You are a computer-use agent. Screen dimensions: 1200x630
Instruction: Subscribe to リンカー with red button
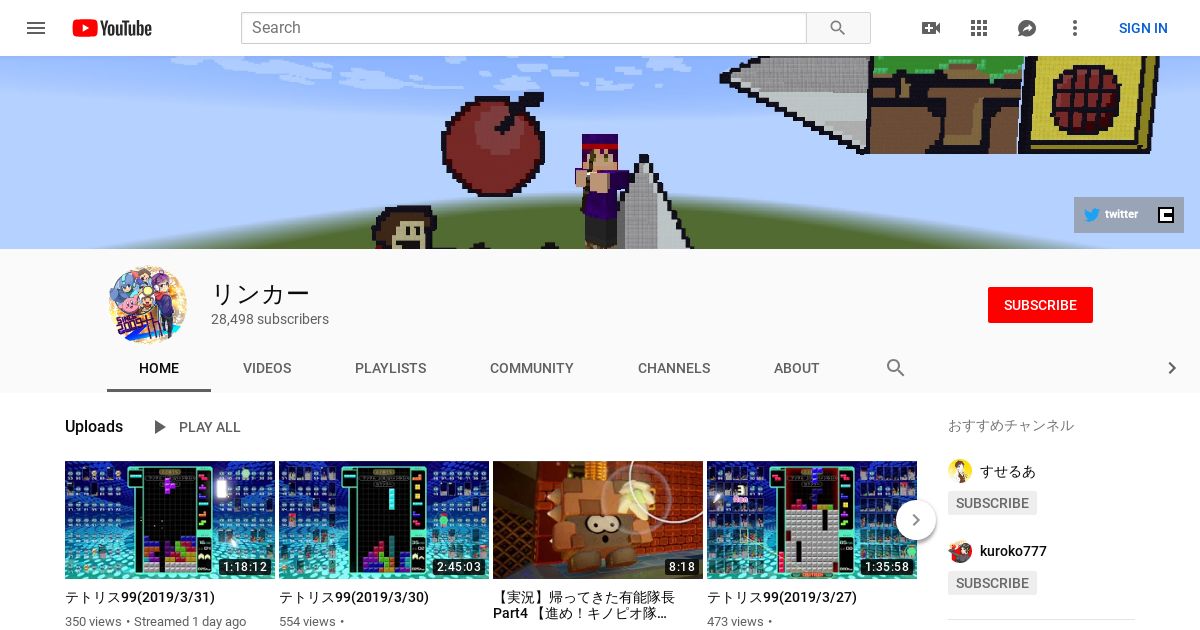(1040, 305)
